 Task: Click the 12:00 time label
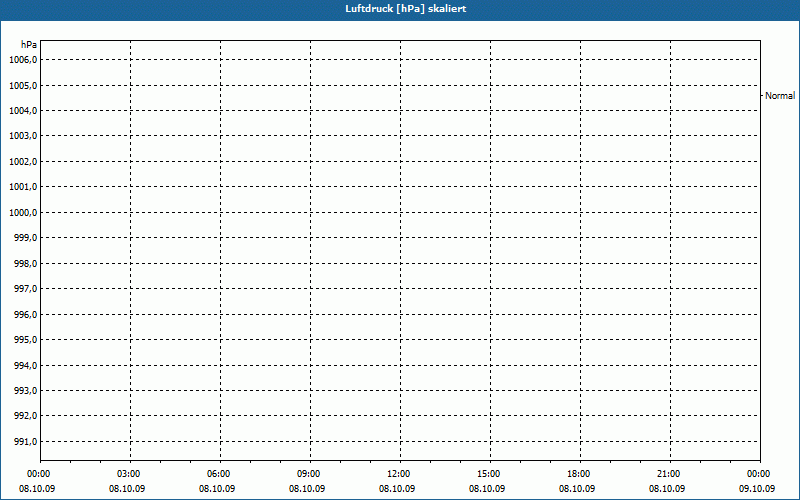398,474
